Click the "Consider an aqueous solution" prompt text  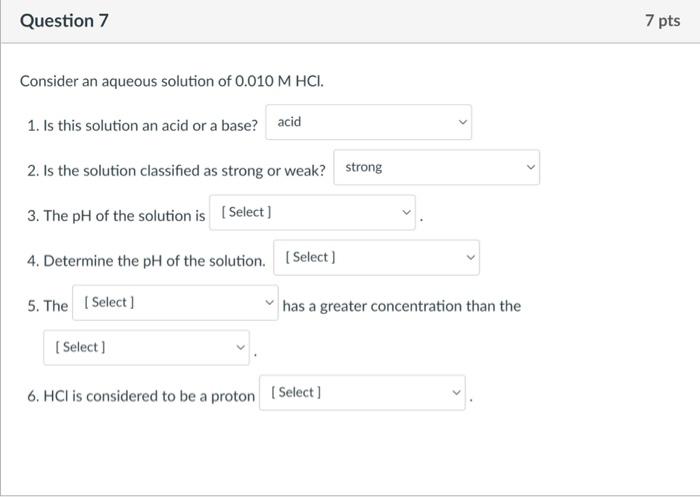pos(172,80)
